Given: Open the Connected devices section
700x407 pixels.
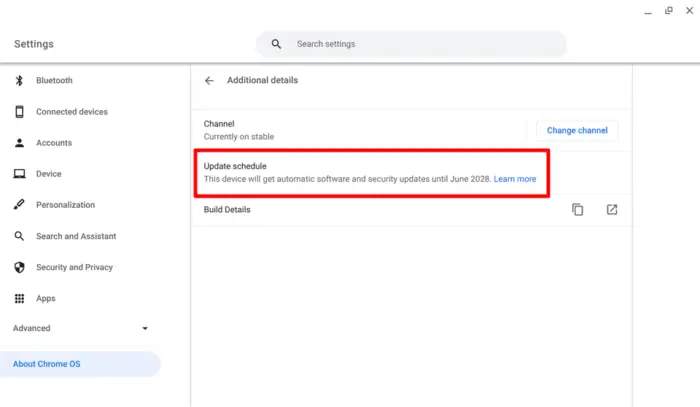Looking at the screenshot, I should [72, 112].
